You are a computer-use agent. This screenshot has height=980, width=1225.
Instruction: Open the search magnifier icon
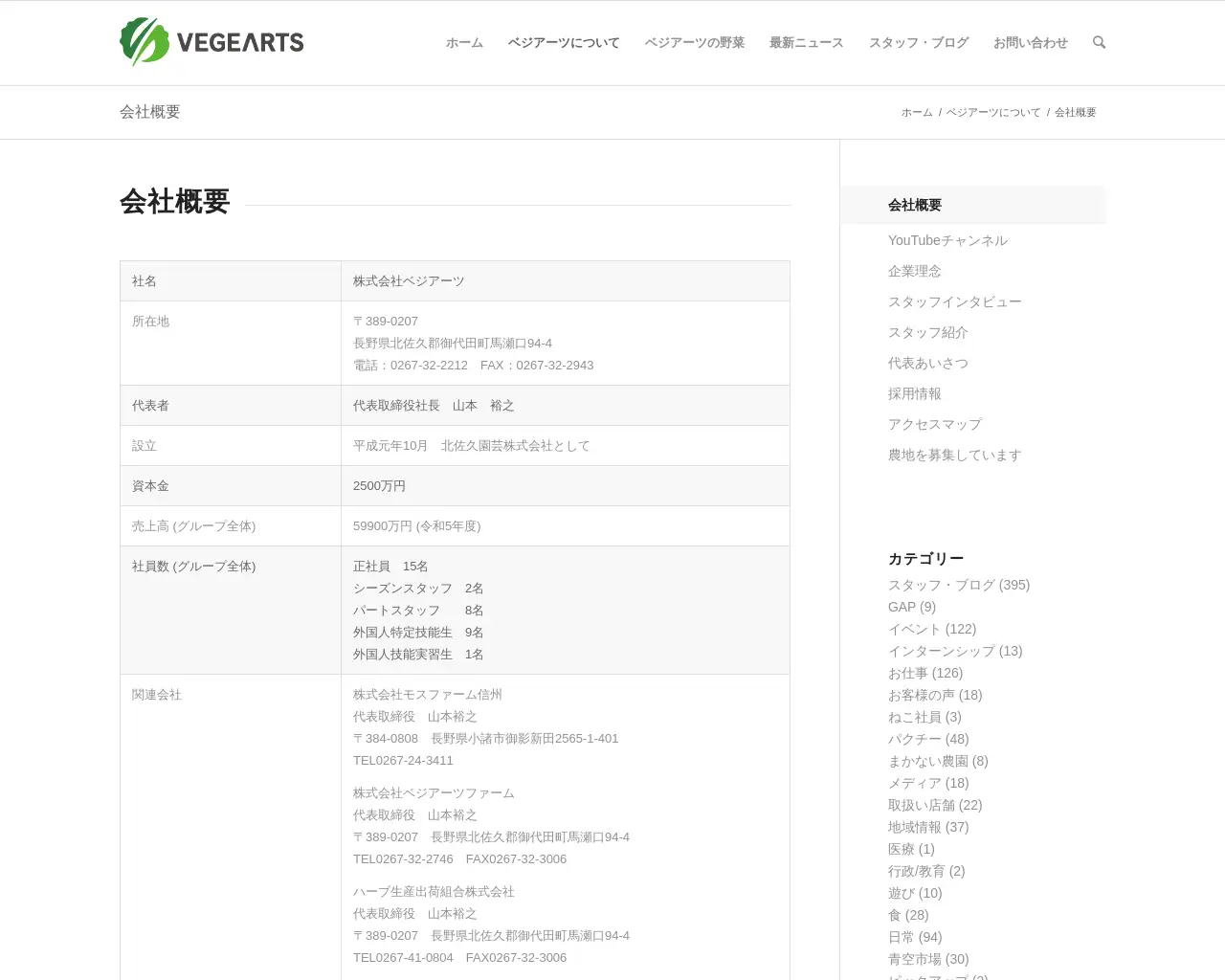(1099, 42)
